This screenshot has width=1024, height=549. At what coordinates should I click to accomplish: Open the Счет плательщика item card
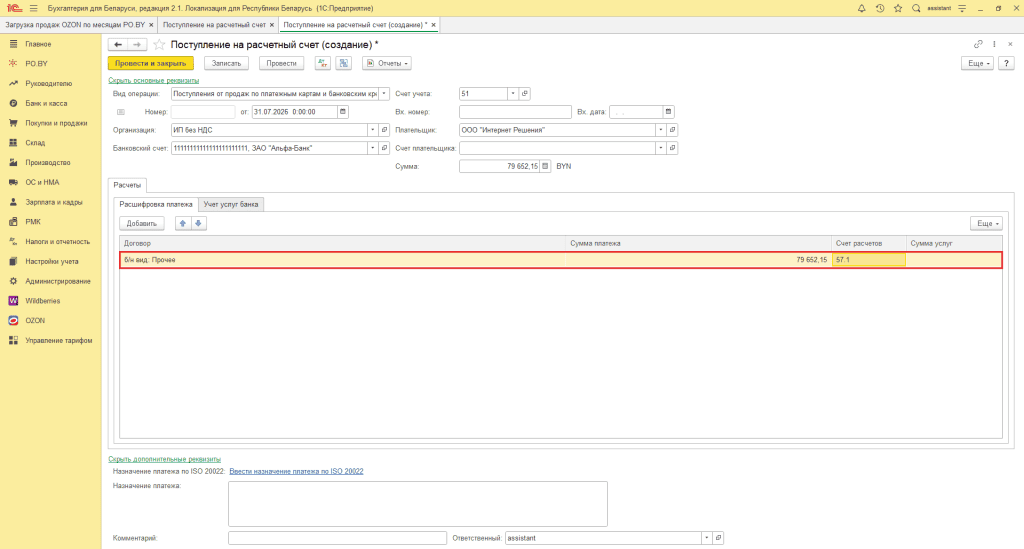pos(672,148)
